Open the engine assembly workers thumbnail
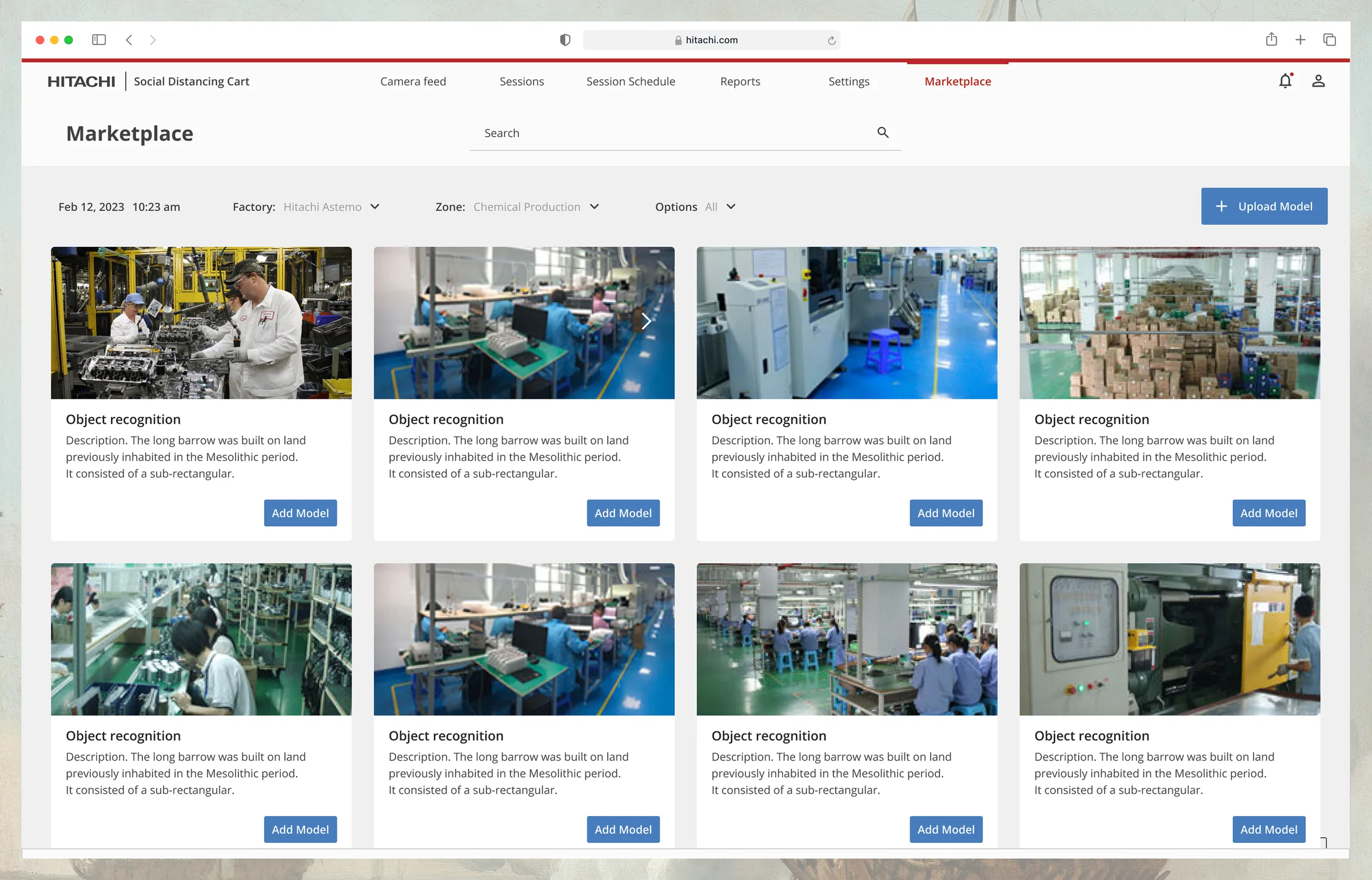The height and width of the screenshot is (880, 1372). (201, 323)
